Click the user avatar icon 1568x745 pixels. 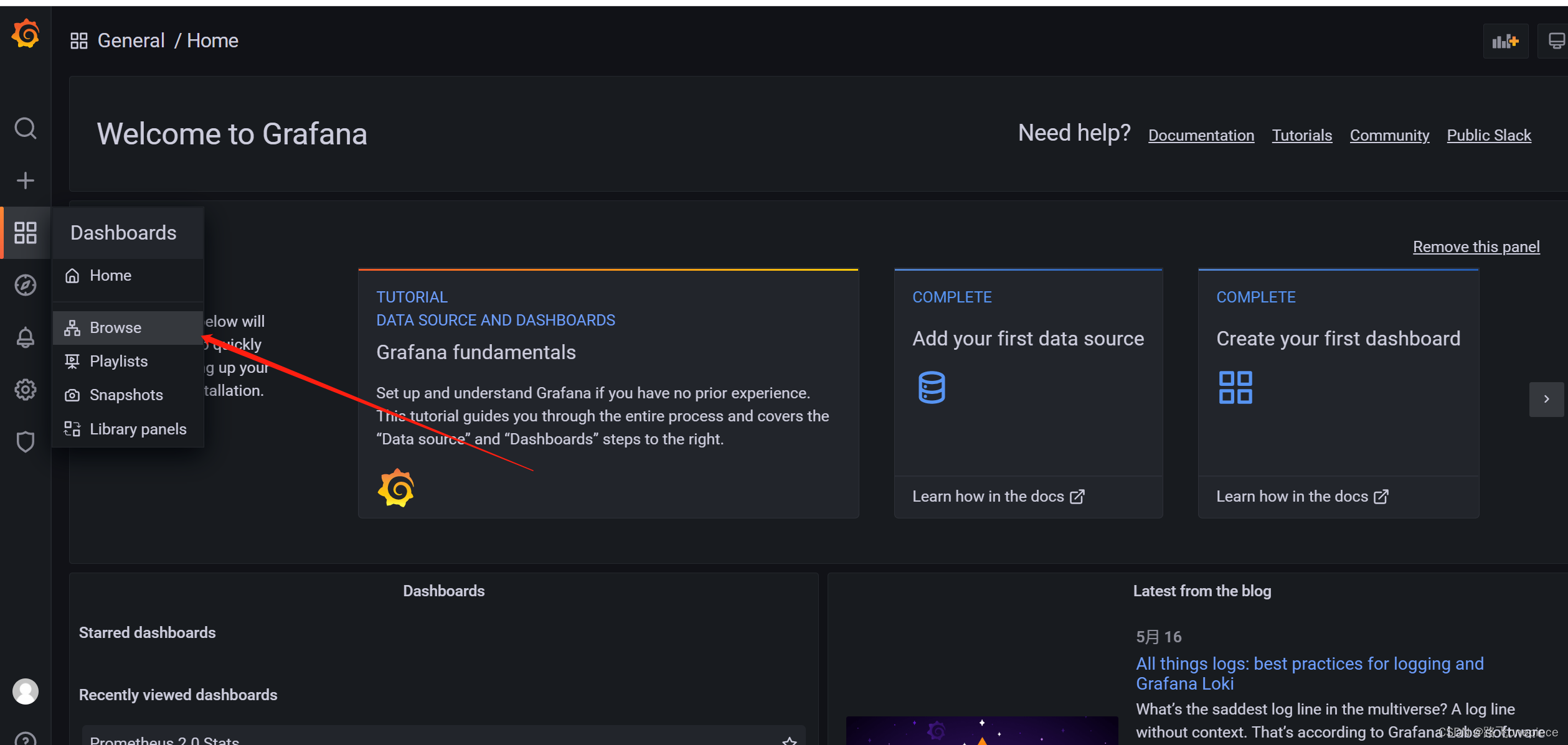pos(26,691)
